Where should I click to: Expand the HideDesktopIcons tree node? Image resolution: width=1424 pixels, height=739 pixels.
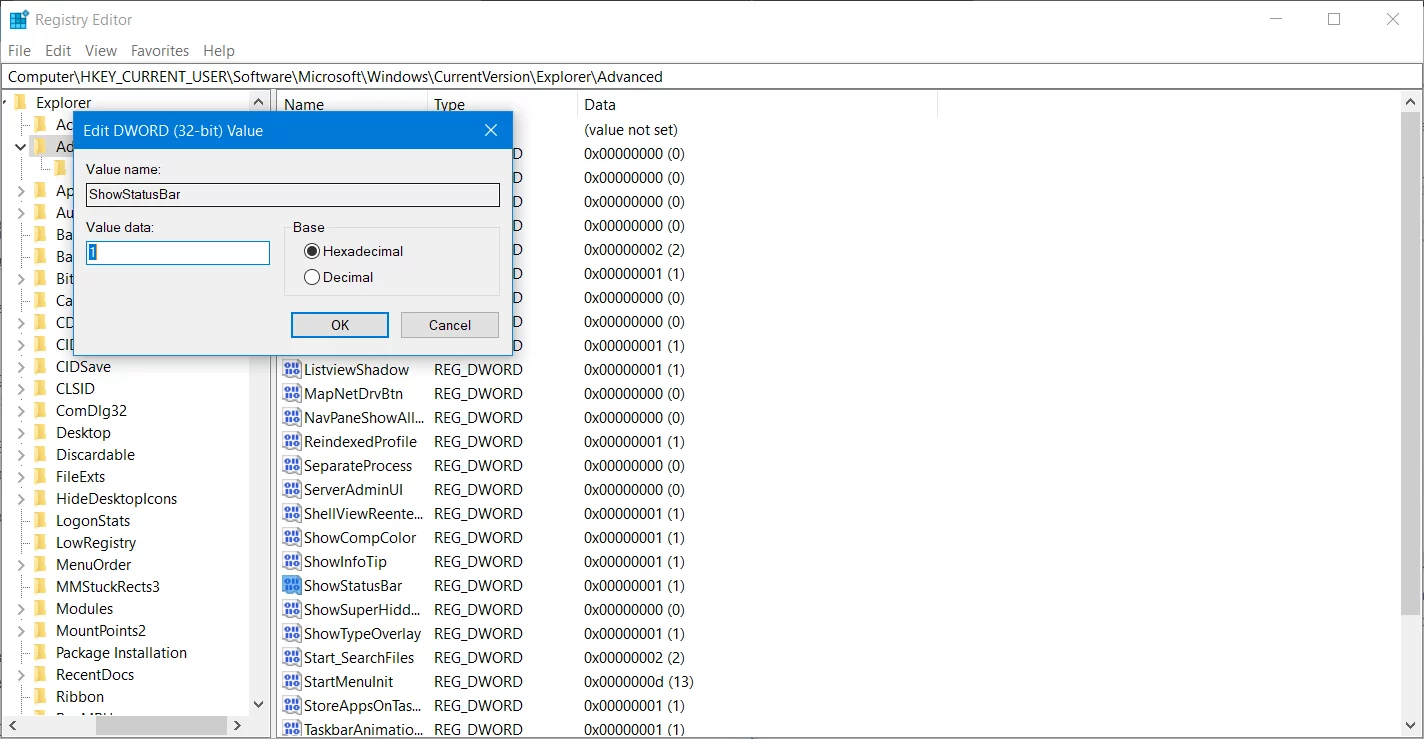point(21,499)
